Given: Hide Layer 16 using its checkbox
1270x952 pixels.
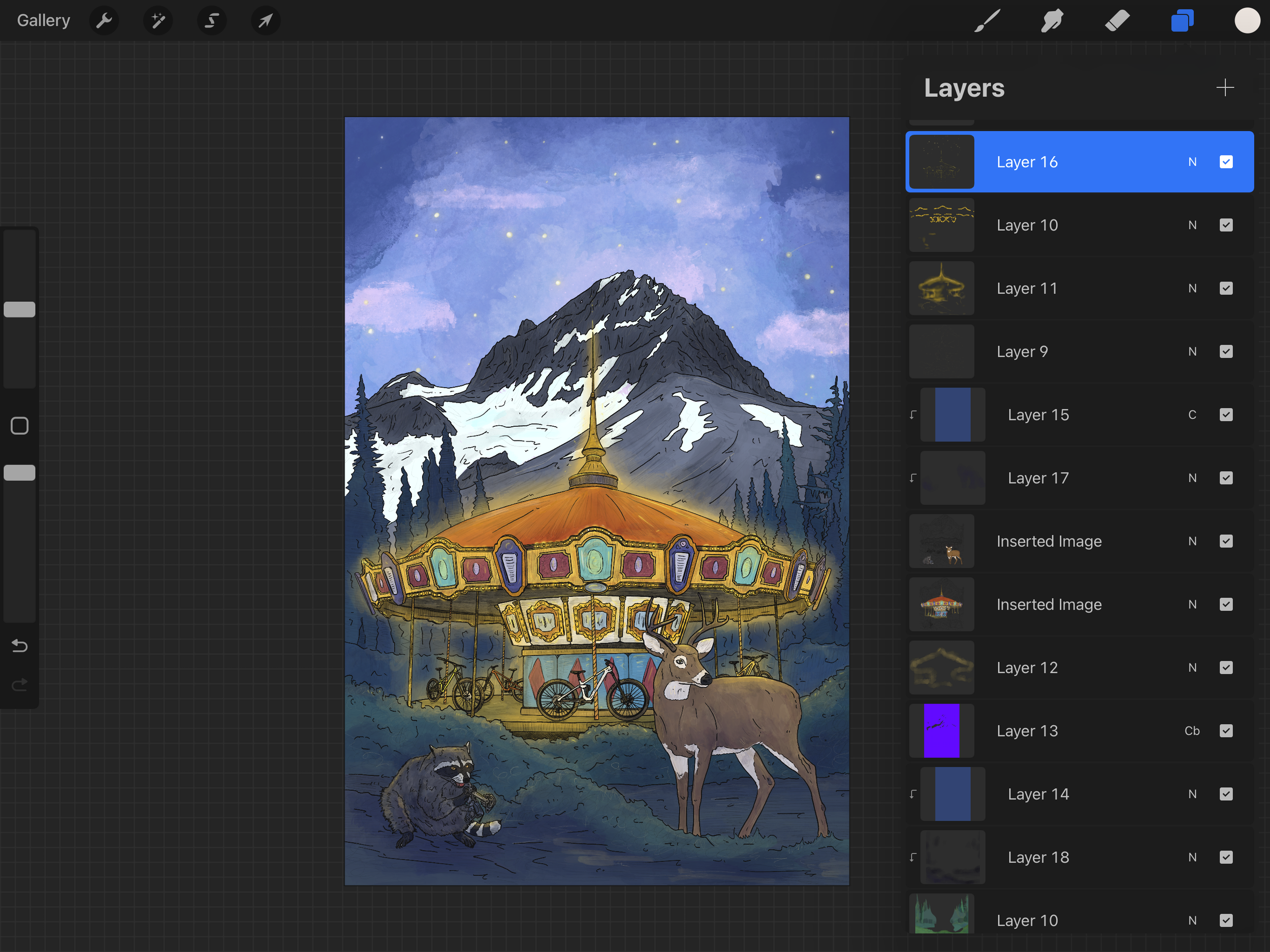Looking at the screenshot, I should pyautogui.click(x=1226, y=162).
